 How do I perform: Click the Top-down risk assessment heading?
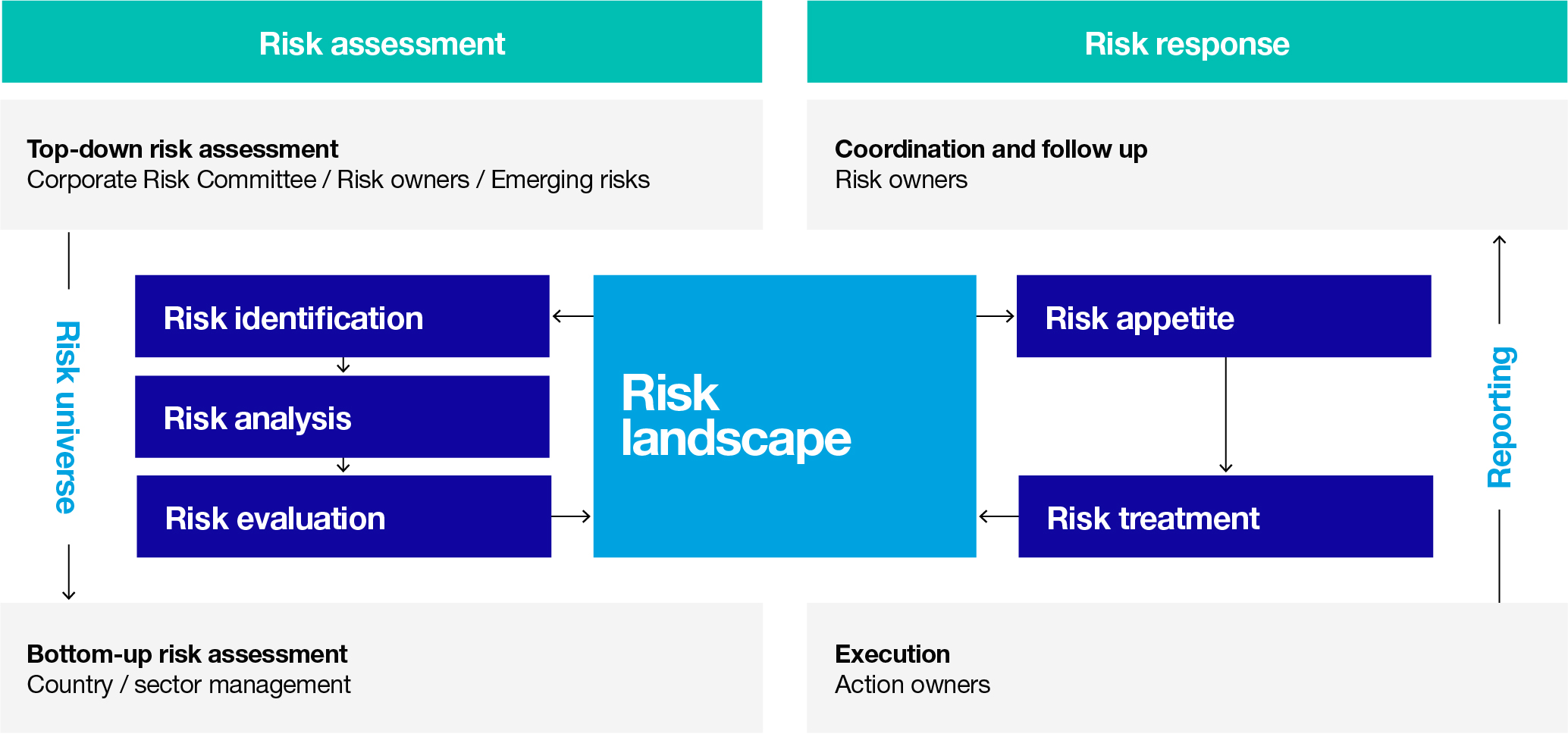coord(182,149)
